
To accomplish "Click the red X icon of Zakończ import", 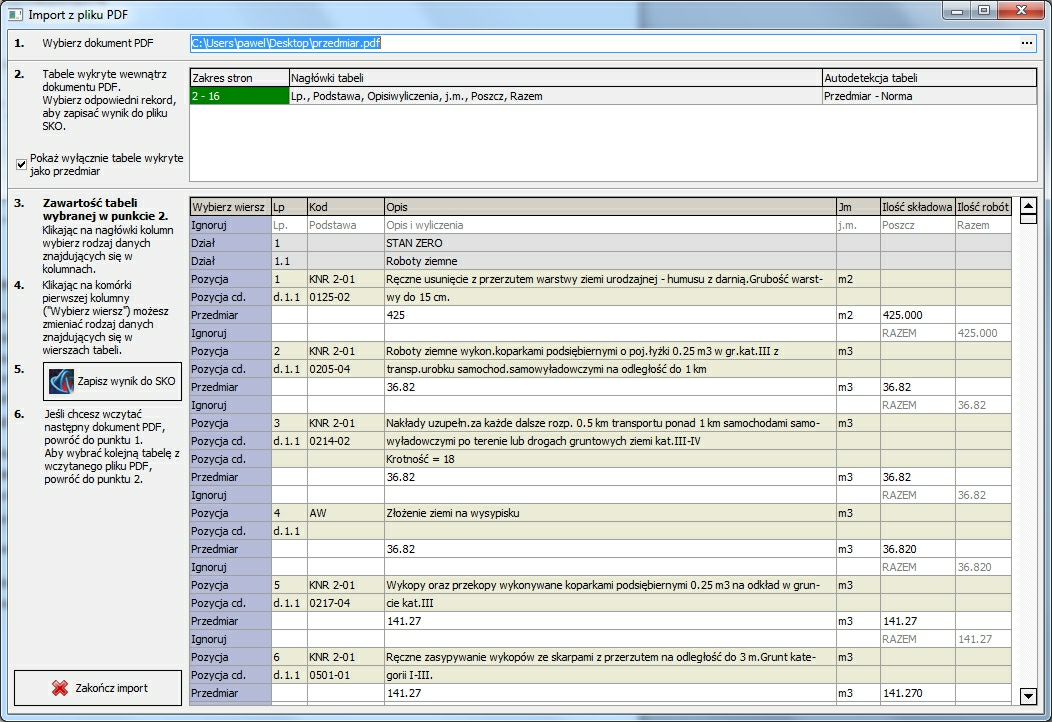I will [x=60, y=688].
